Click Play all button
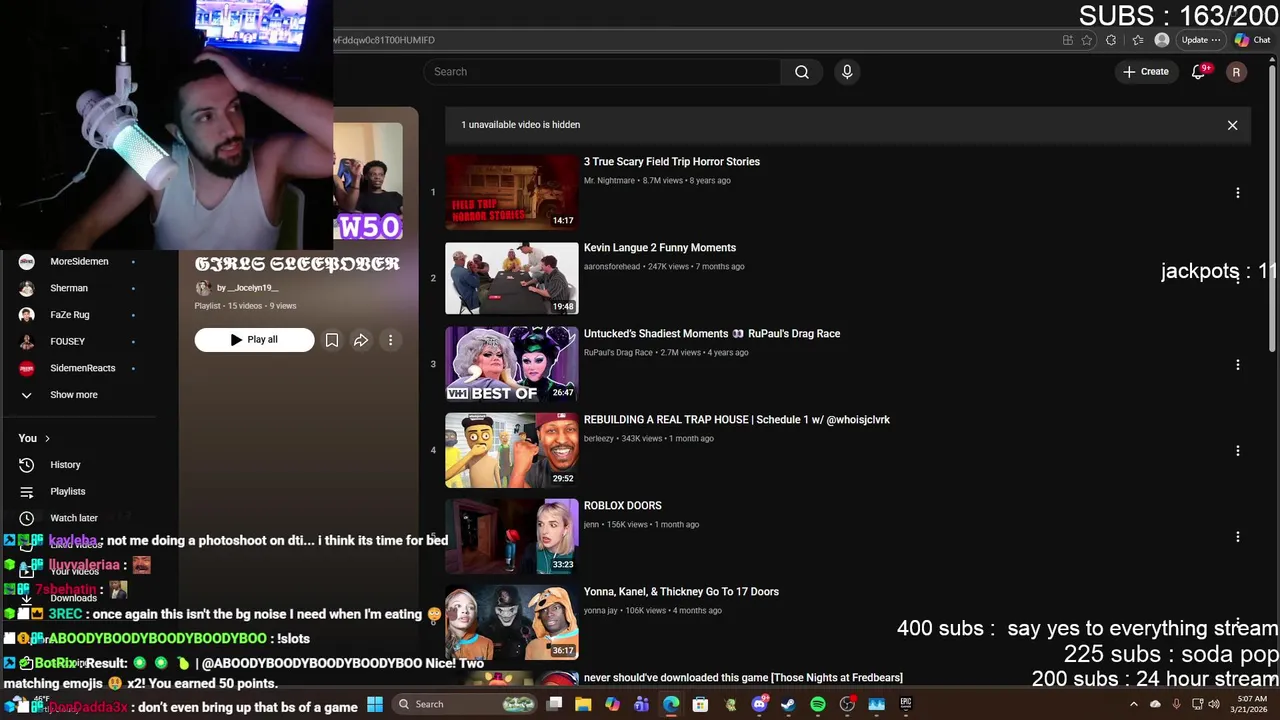Screen dimensions: 1280x720 254,340
